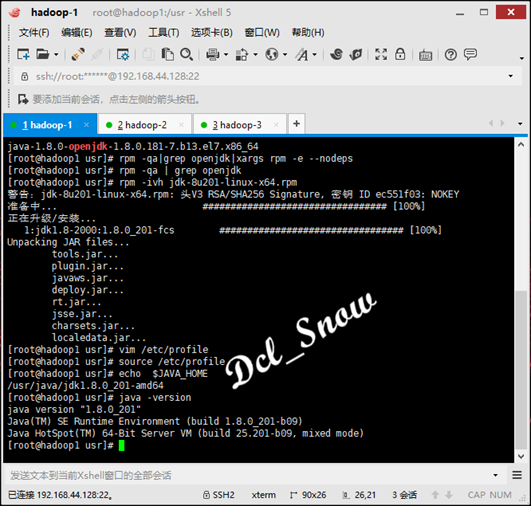Click the Disconnect toolbar icon
Image resolution: width=531 pixels, height=506 pixels.
[97, 54]
